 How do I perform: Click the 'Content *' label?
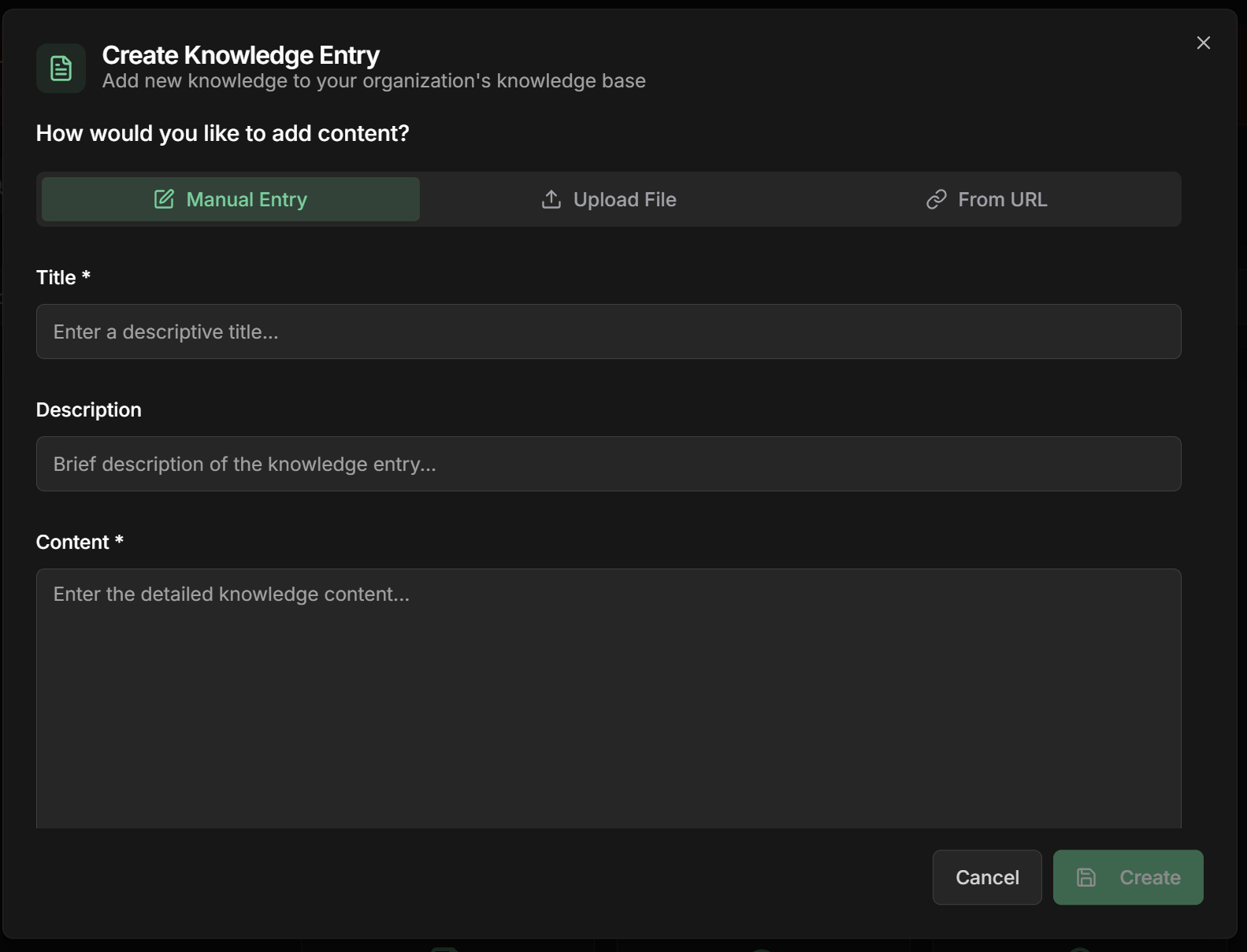click(x=80, y=542)
